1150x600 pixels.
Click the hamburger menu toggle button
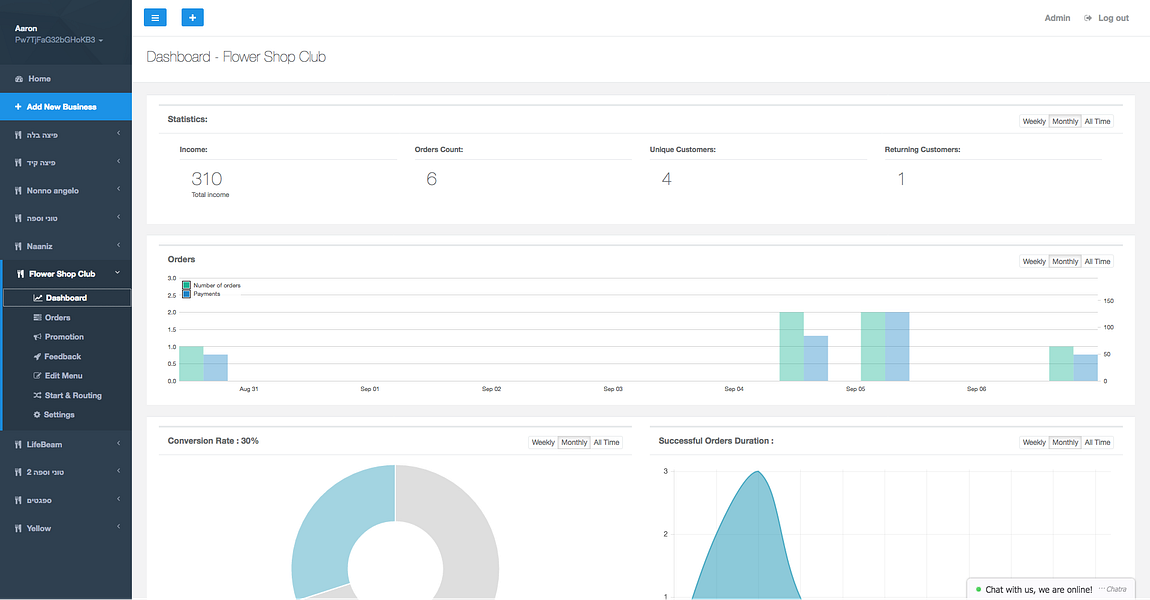155,18
